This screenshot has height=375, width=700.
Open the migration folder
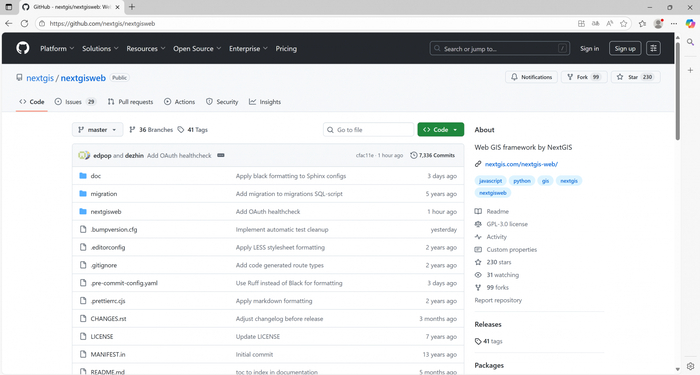[x=104, y=194]
